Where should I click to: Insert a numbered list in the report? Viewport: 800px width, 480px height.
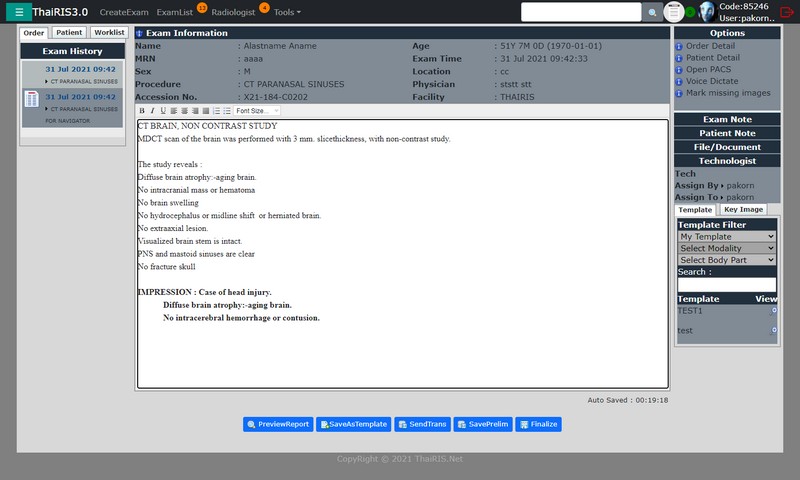215,111
